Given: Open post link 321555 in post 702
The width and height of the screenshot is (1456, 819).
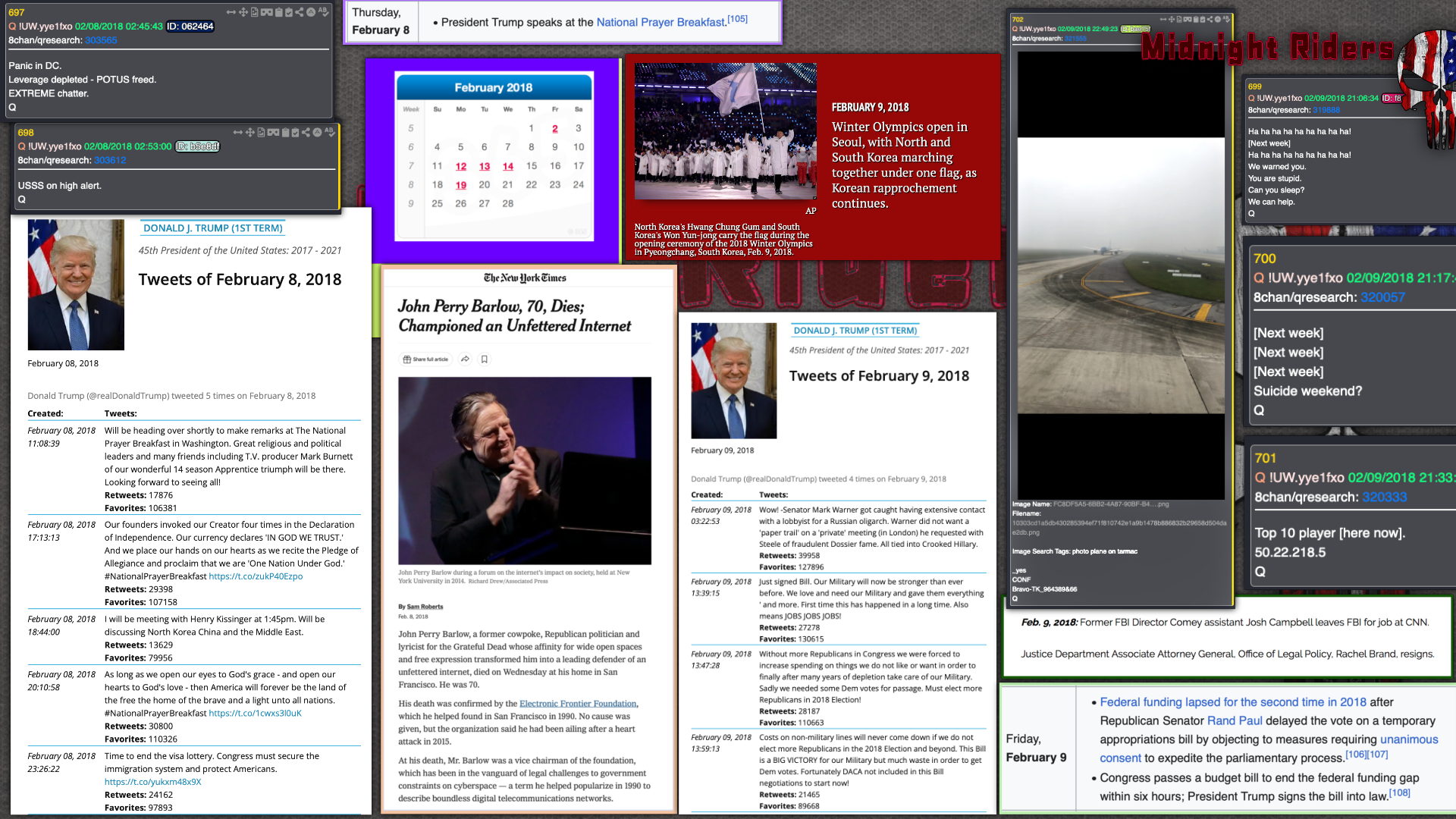Looking at the screenshot, I should pos(1075,38).
